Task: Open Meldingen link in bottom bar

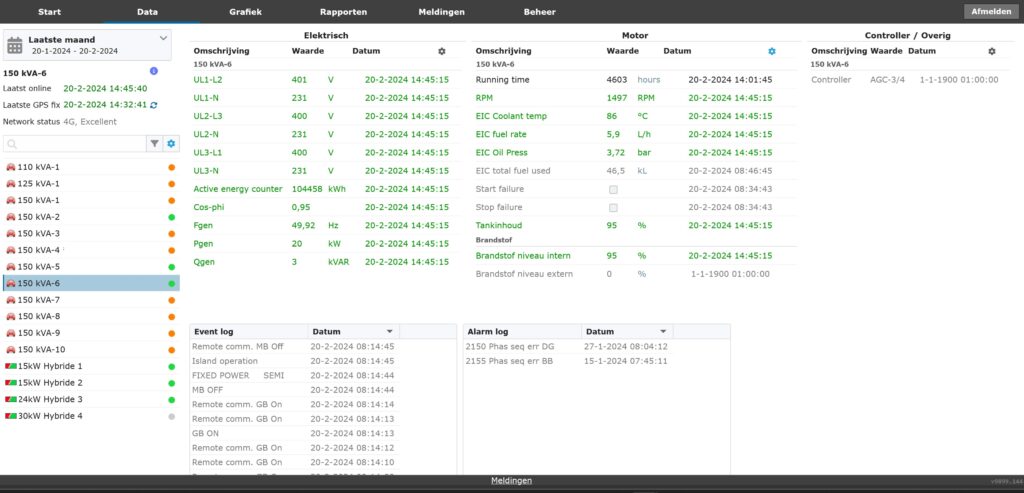Action: 511,481
